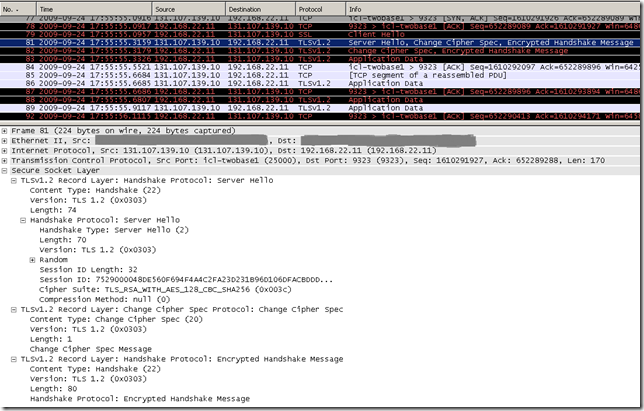The height and width of the screenshot is (411, 644).
Task: Select Handshake Type: Server Hello (2)
Action: tap(114, 230)
